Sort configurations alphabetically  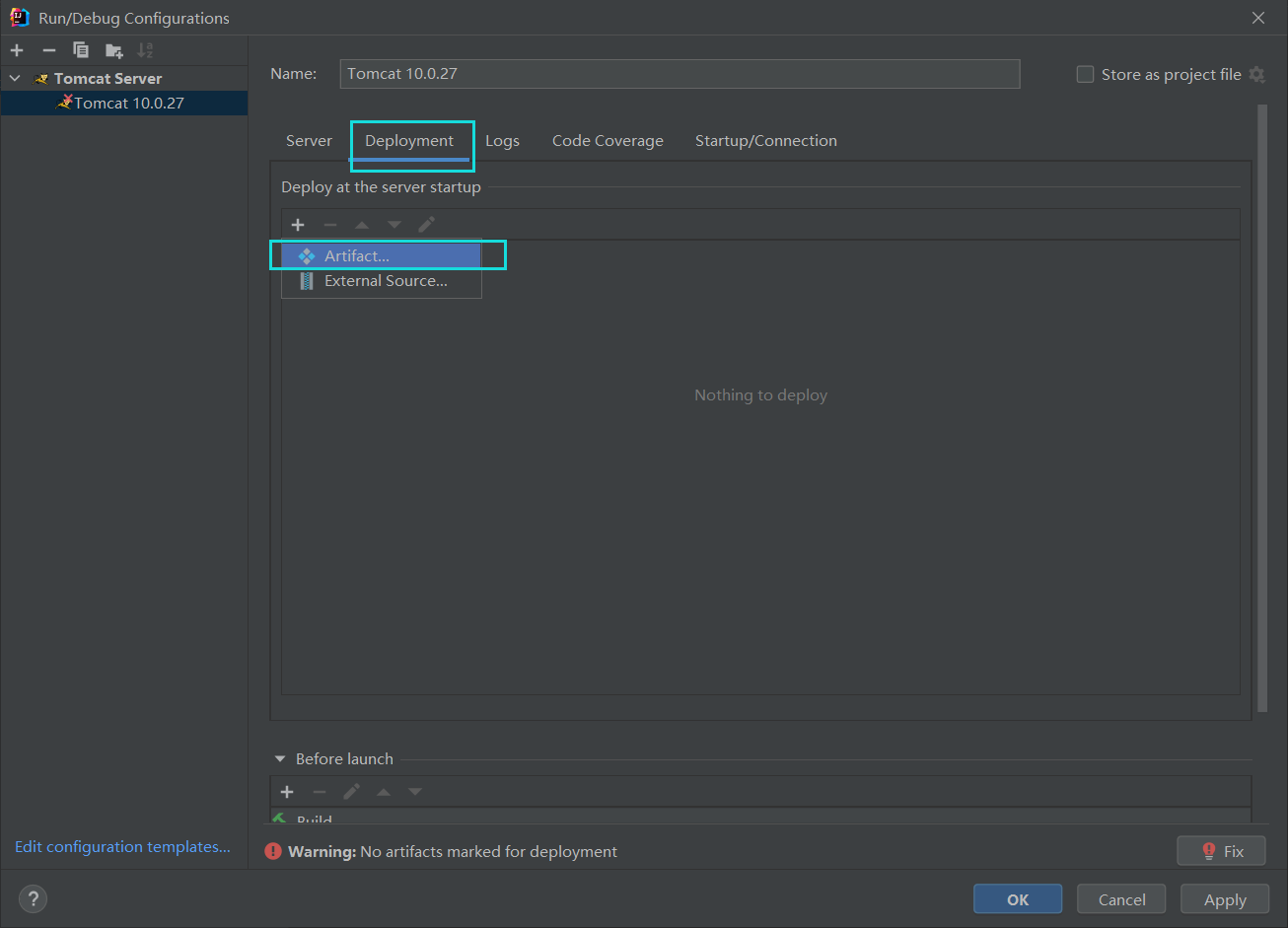(x=145, y=50)
